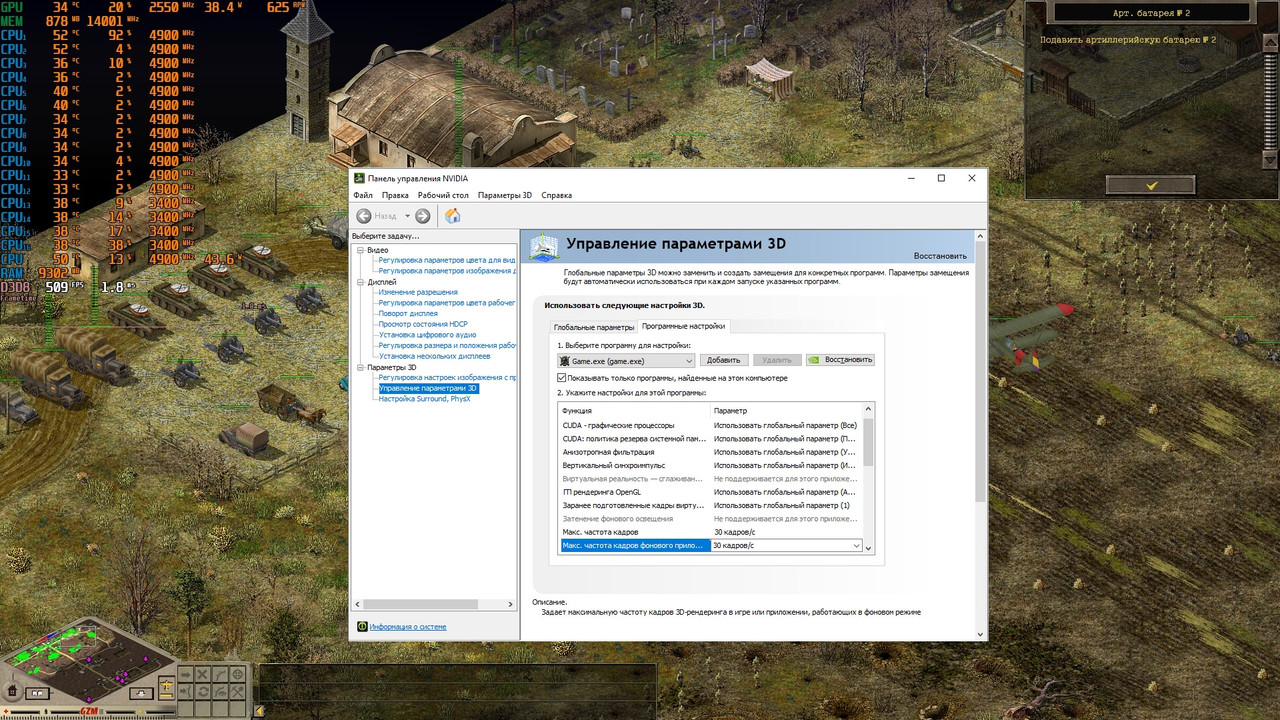Click the Добавить button
The height and width of the screenshot is (720, 1280).
[723, 360]
